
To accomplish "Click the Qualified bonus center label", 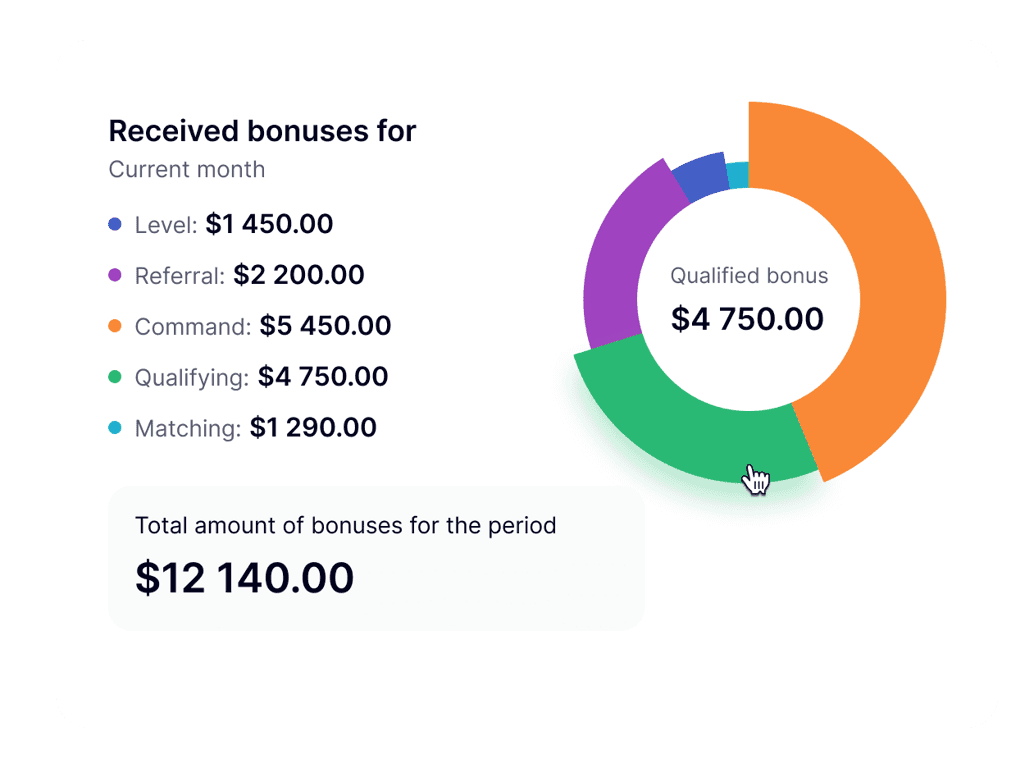I will 749,276.
